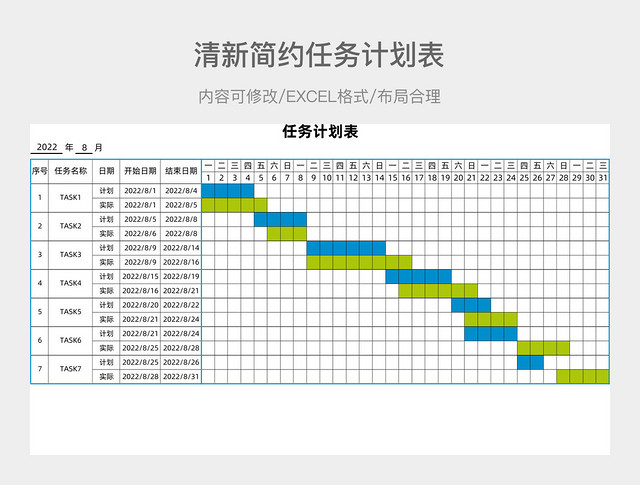Select the TASK3 name cell
Image resolution: width=640 pixels, height=485 pixels.
71,255
